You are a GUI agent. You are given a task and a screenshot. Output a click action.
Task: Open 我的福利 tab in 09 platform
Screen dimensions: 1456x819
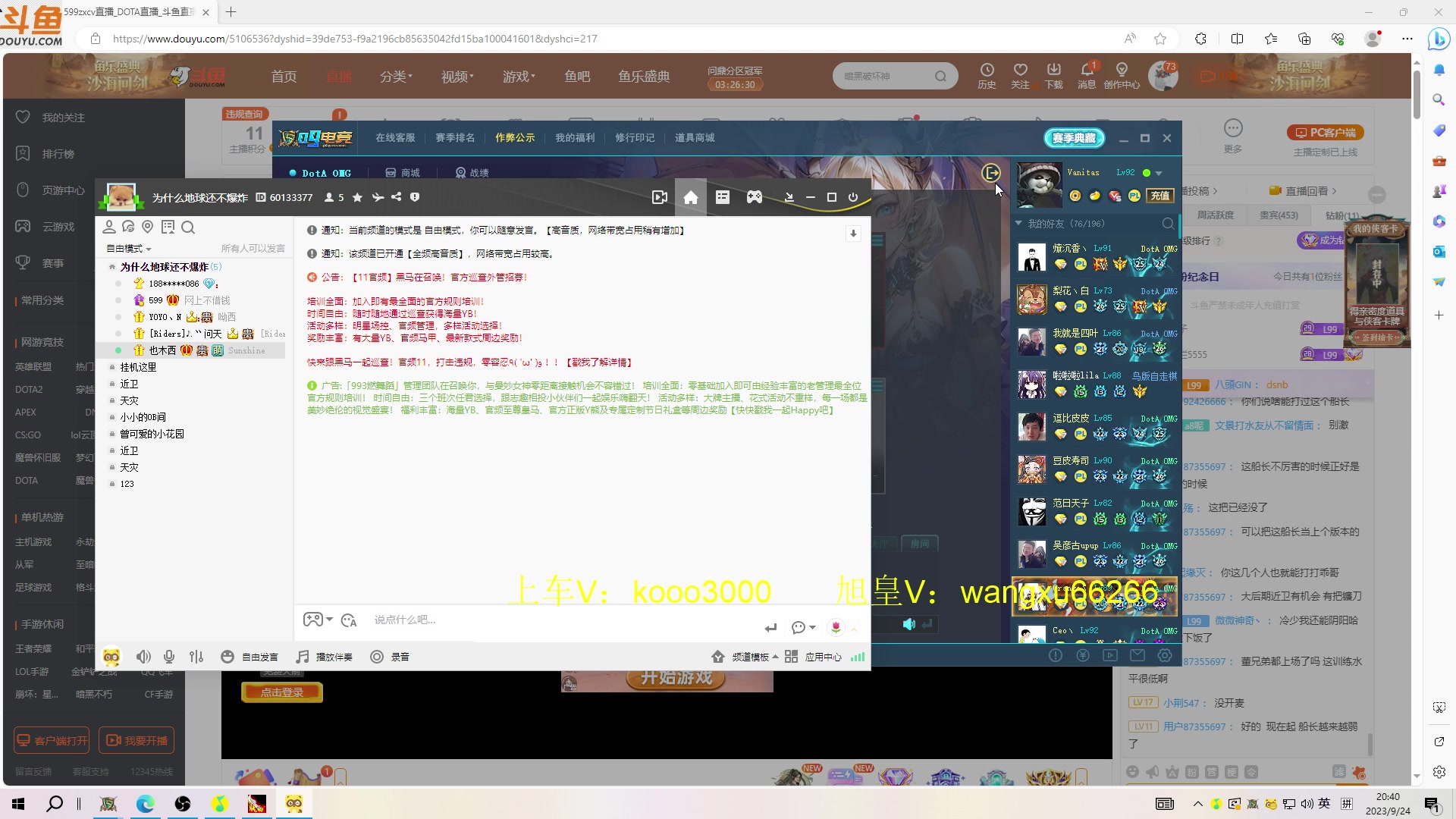(x=575, y=138)
